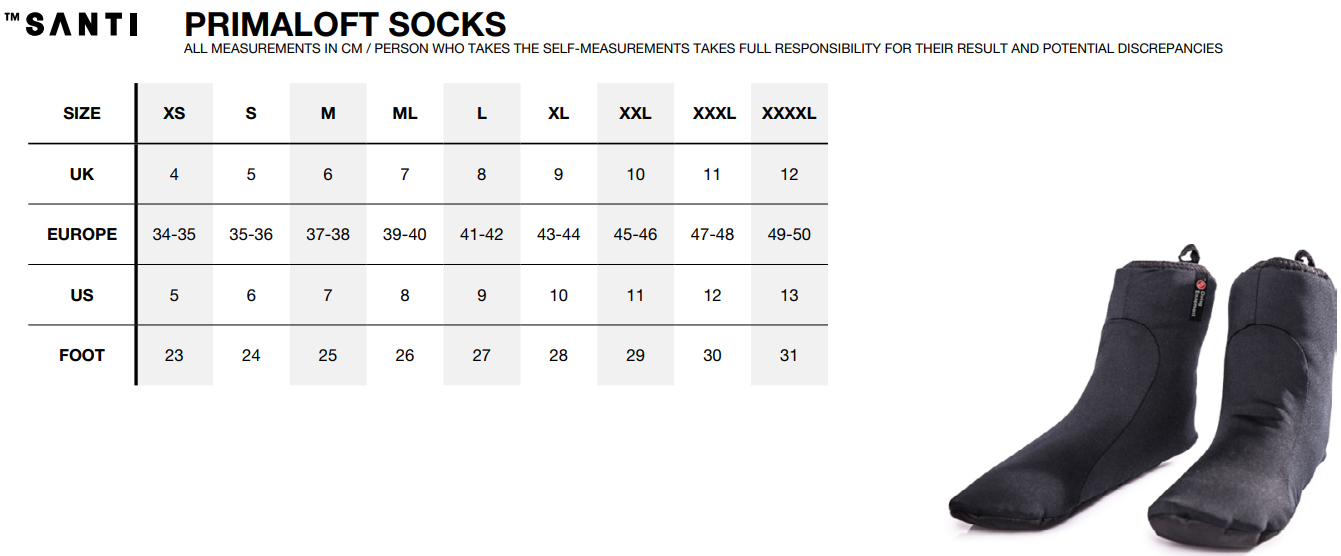The height and width of the screenshot is (556, 1341).
Task: Click the EUROPE row label
Action: point(82,234)
